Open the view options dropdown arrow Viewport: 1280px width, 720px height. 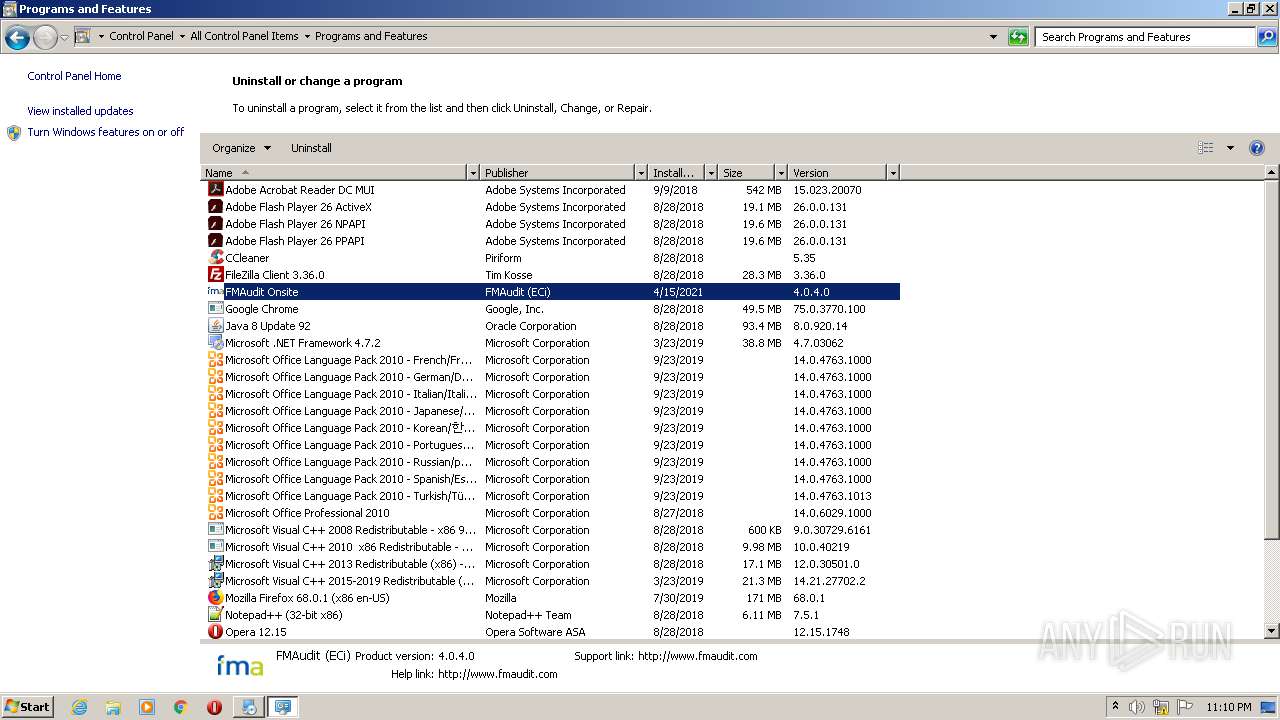click(x=1230, y=148)
